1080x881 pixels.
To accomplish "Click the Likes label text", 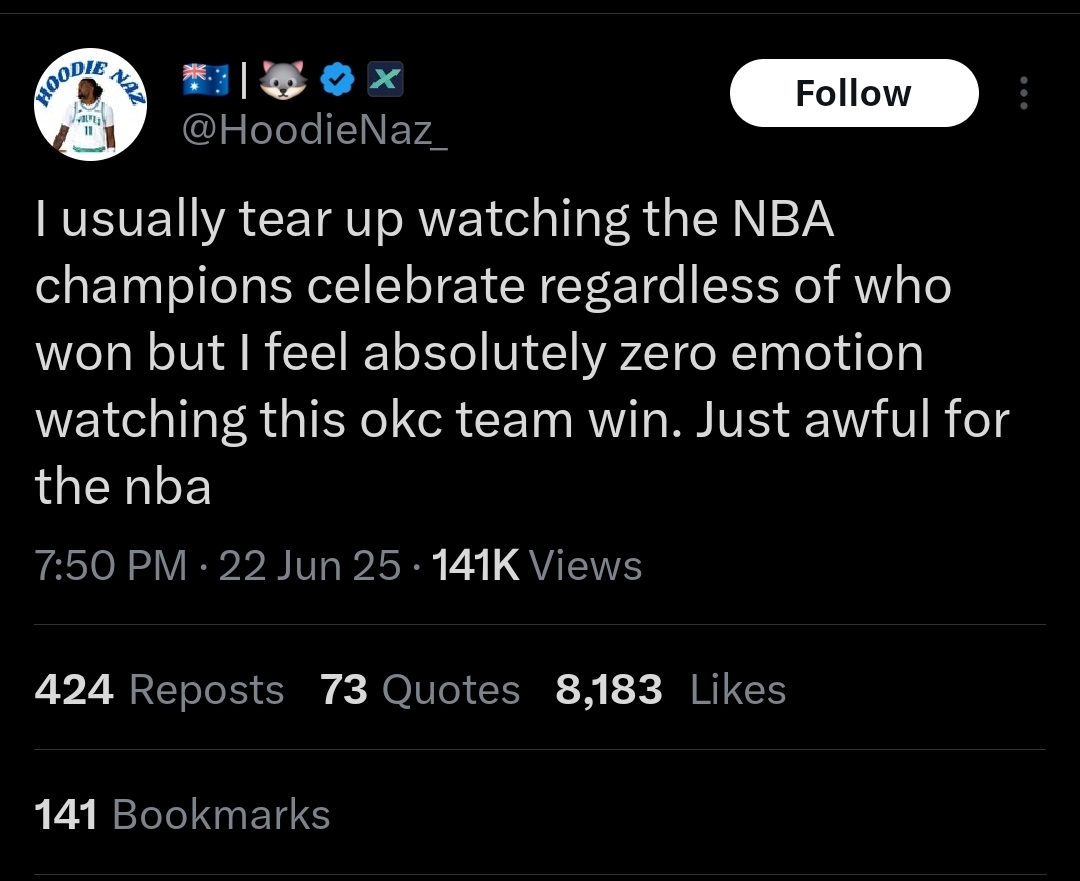I will point(738,690).
